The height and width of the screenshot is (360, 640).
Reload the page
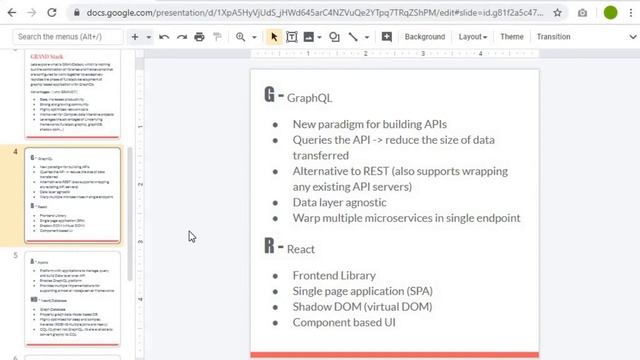52,13
